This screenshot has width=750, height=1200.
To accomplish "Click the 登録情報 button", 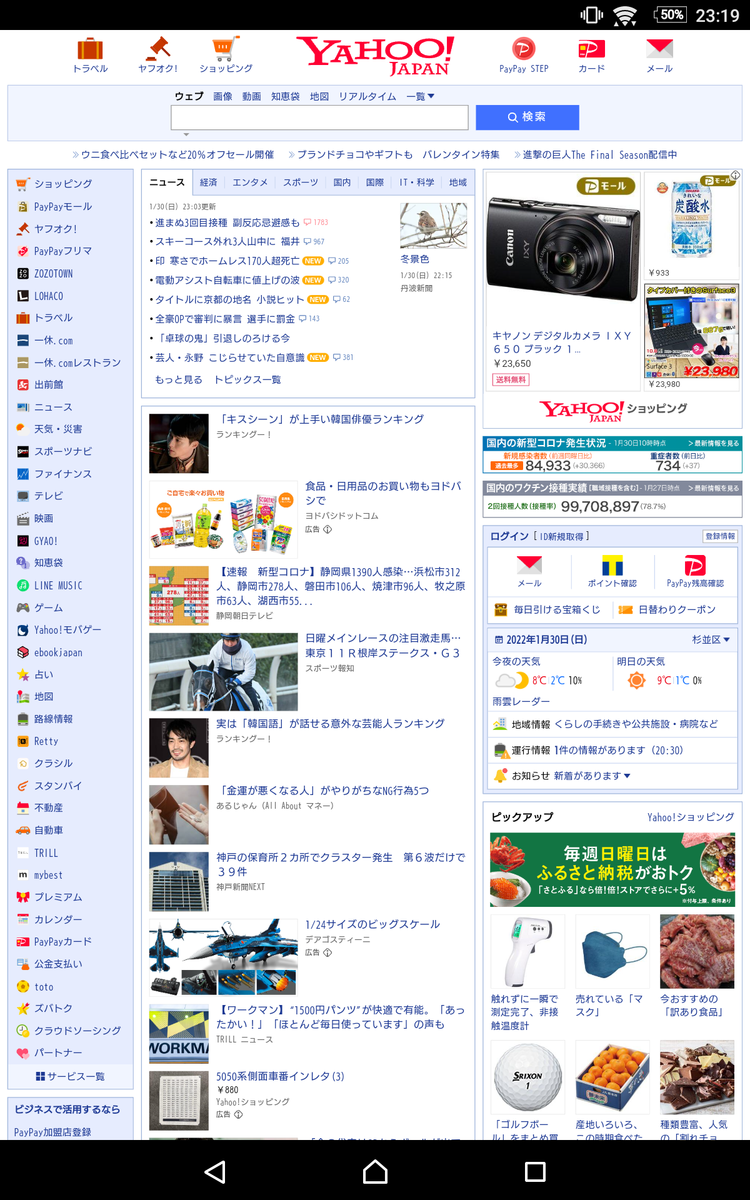I will click(720, 536).
